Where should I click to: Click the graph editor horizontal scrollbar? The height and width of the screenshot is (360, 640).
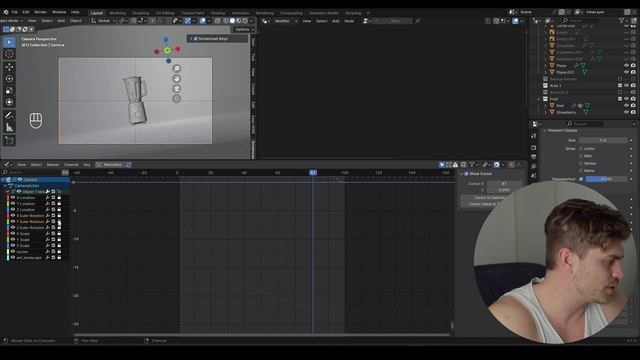262,336
